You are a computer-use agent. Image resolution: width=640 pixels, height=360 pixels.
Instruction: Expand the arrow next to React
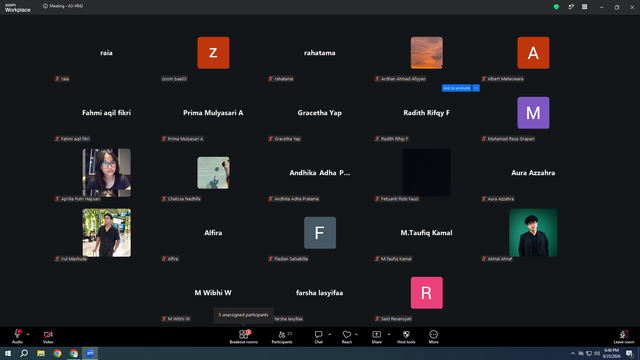click(x=356, y=334)
